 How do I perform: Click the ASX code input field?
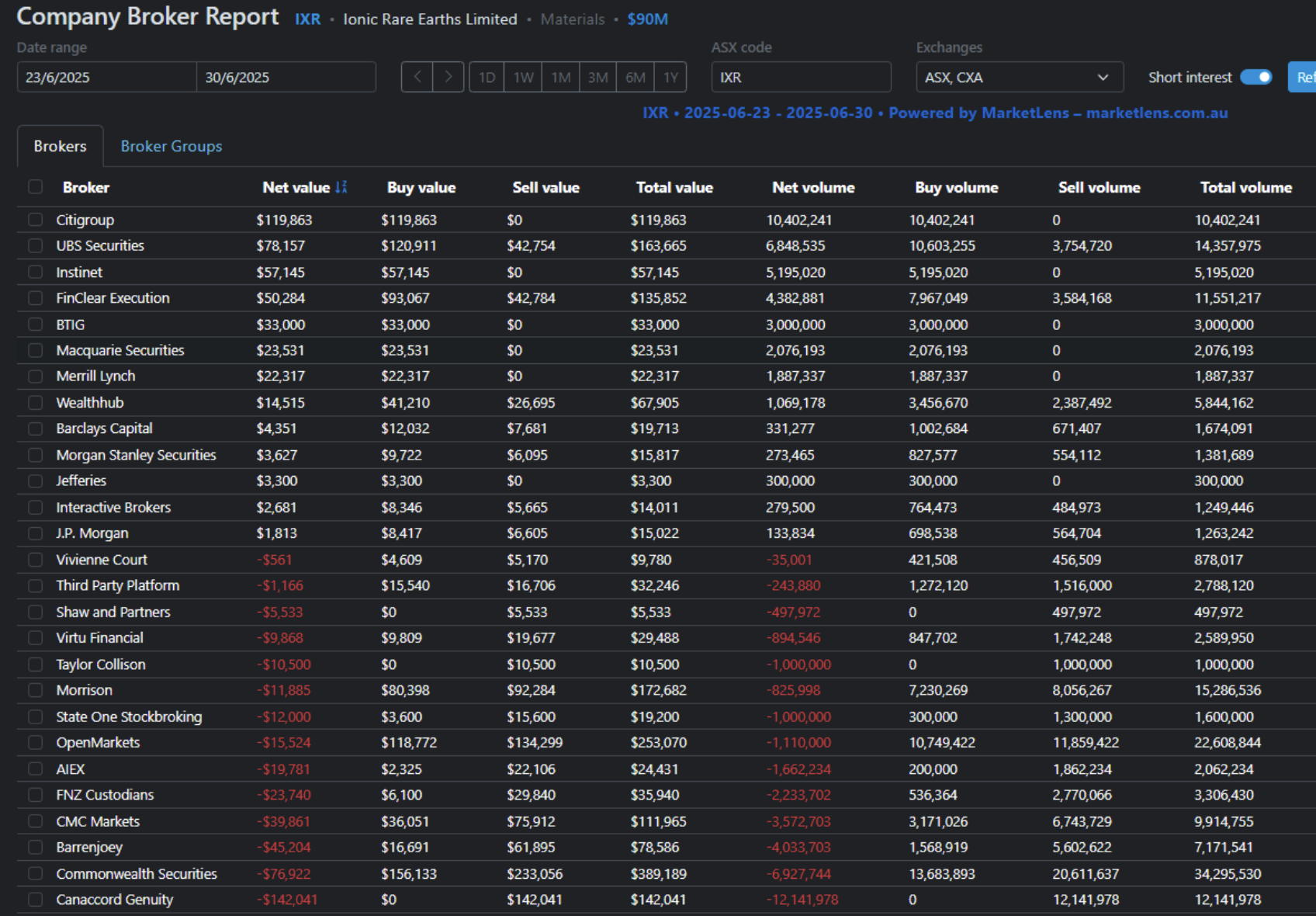[x=800, y=78]
